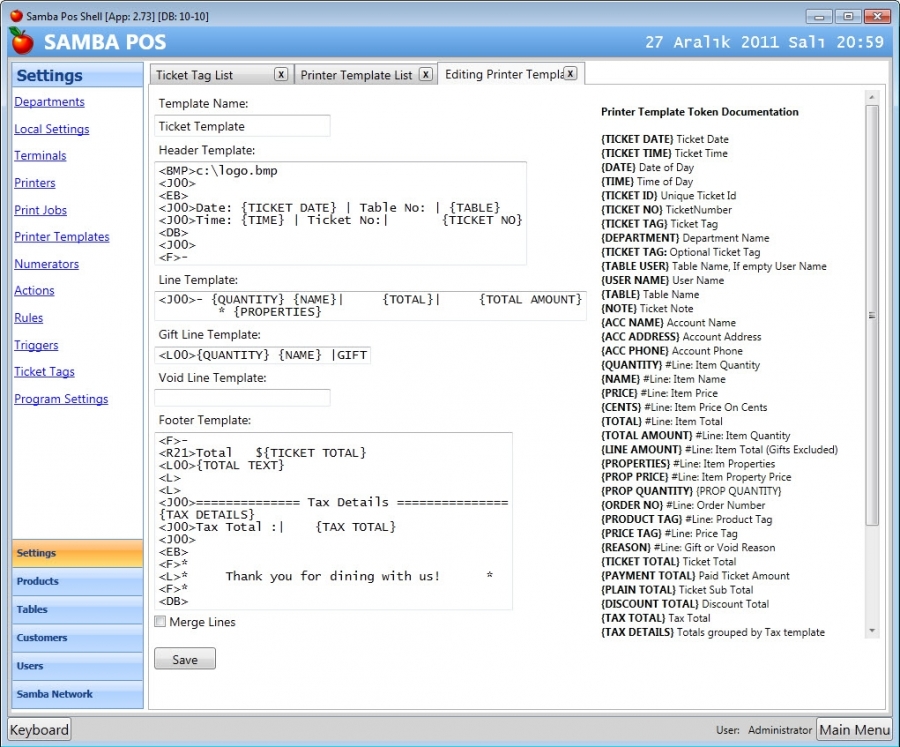Open the Printer Templates link

click(x=62, y=237)
